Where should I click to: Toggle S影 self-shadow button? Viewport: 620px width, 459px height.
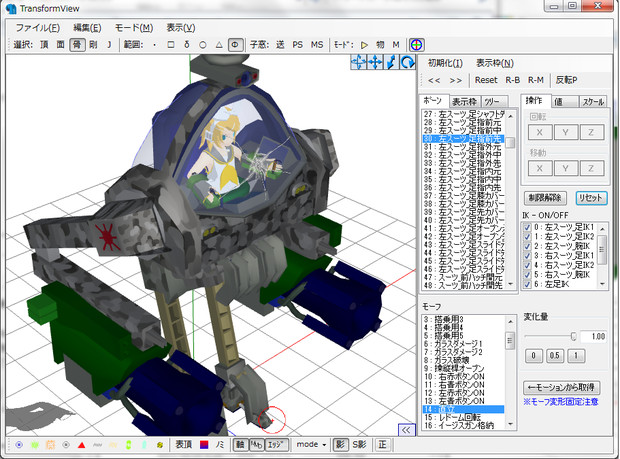tap(359, 445)
